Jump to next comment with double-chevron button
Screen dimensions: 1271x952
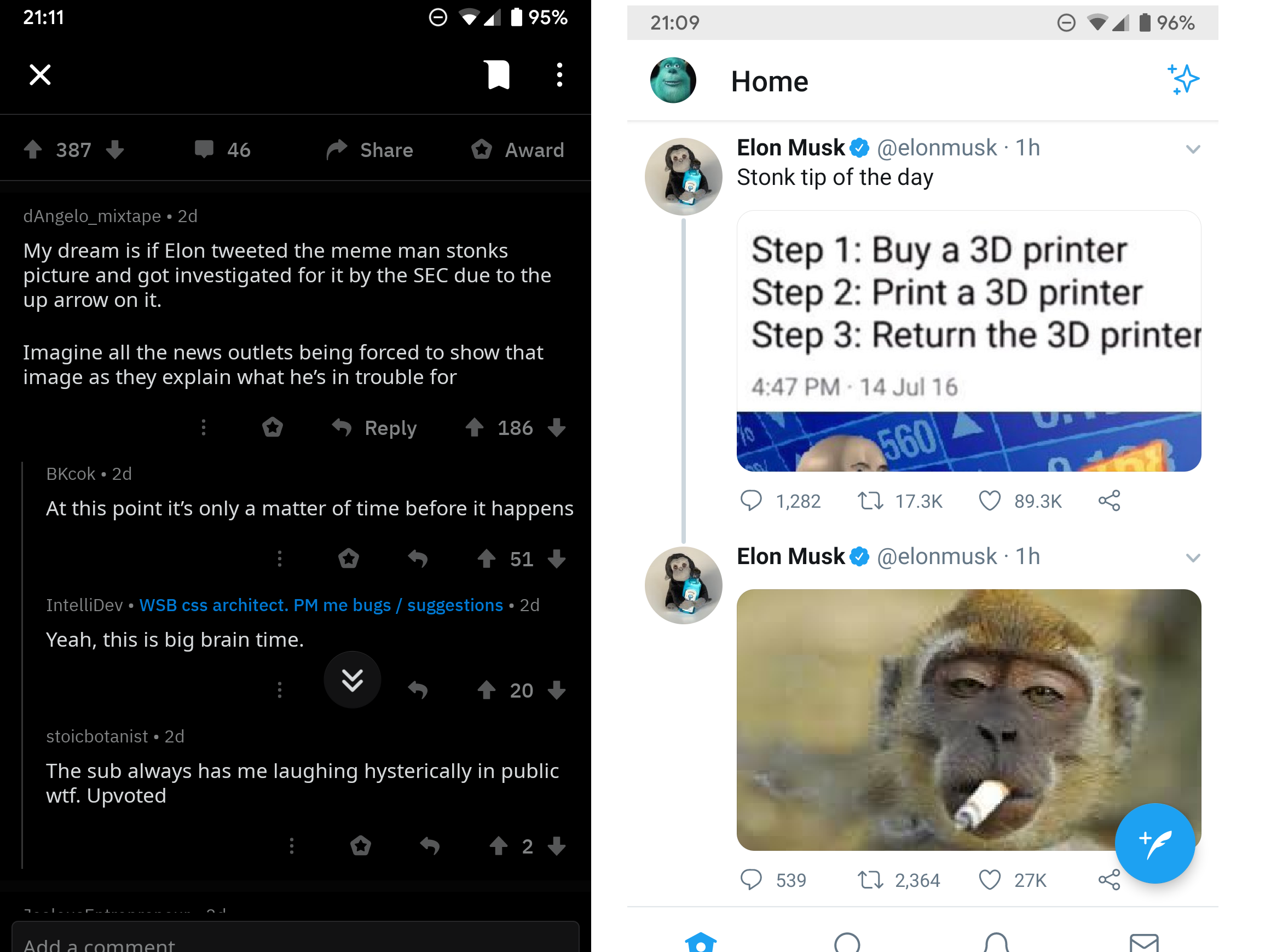[352, 680]
